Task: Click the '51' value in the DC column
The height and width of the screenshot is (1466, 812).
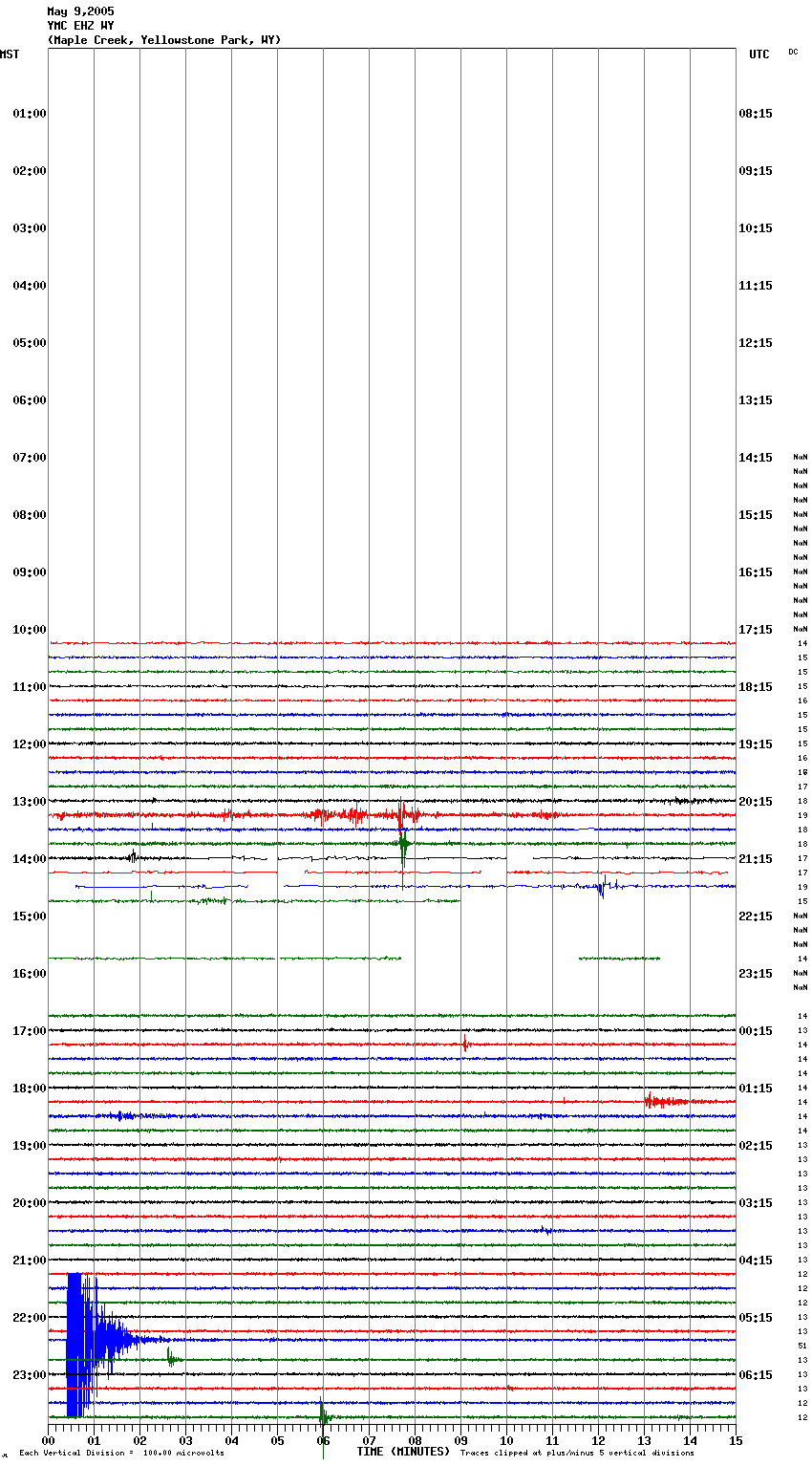Action: point(802,1346)
